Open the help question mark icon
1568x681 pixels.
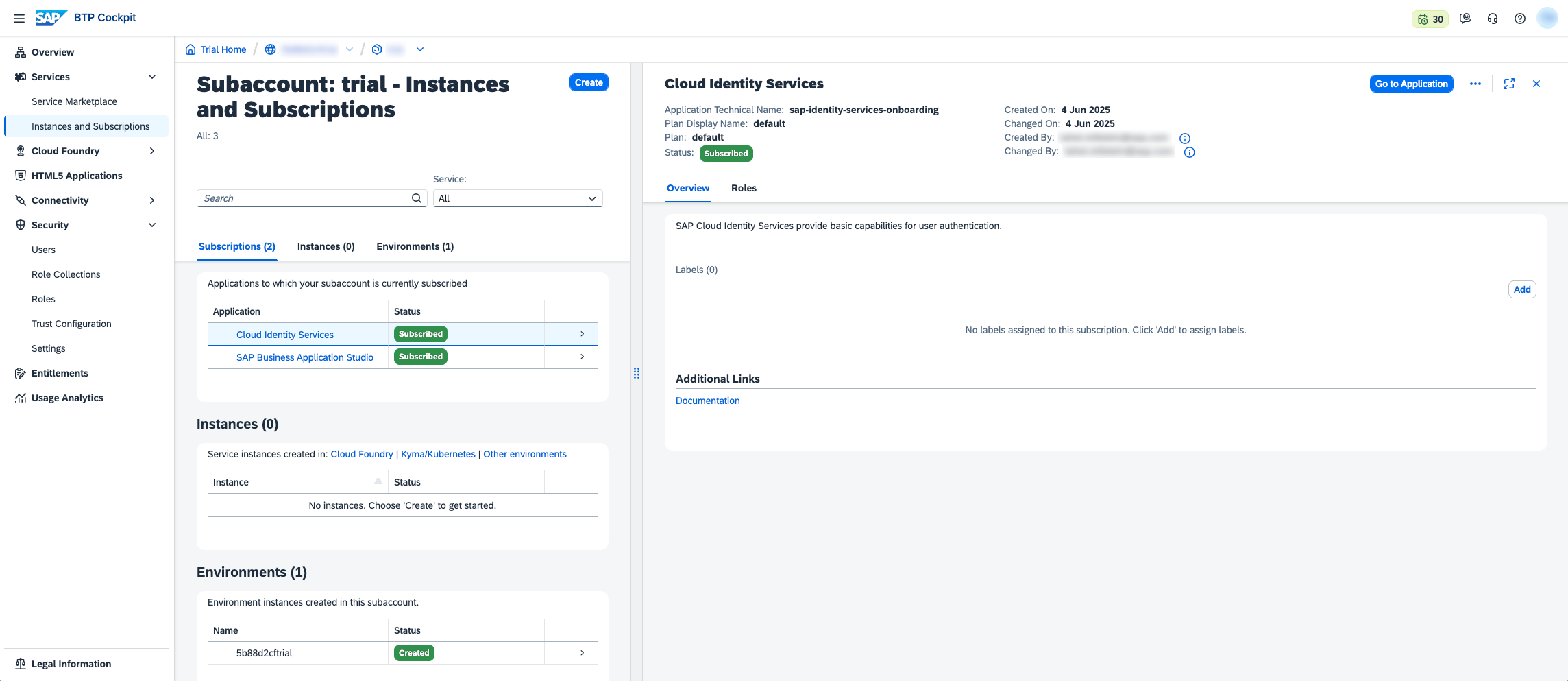[1520, 19]
